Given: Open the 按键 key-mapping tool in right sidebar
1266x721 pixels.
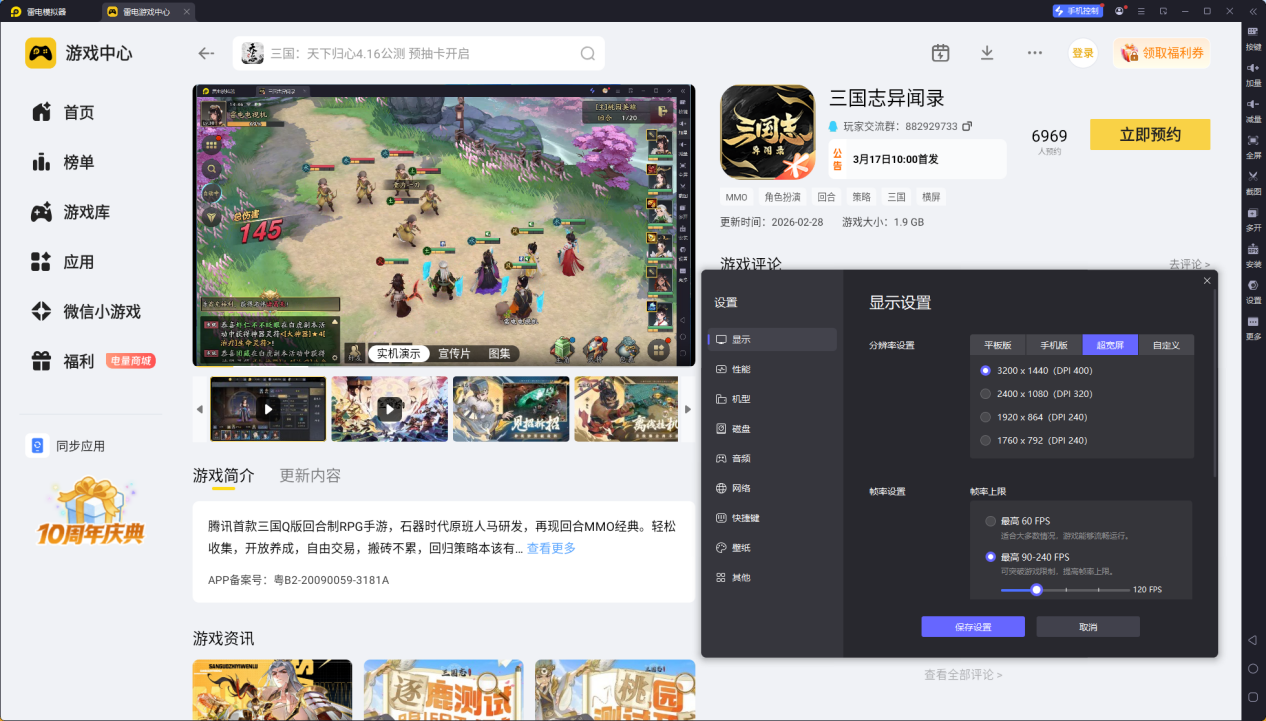Looking at the screenshot, I should [1253, 38].
